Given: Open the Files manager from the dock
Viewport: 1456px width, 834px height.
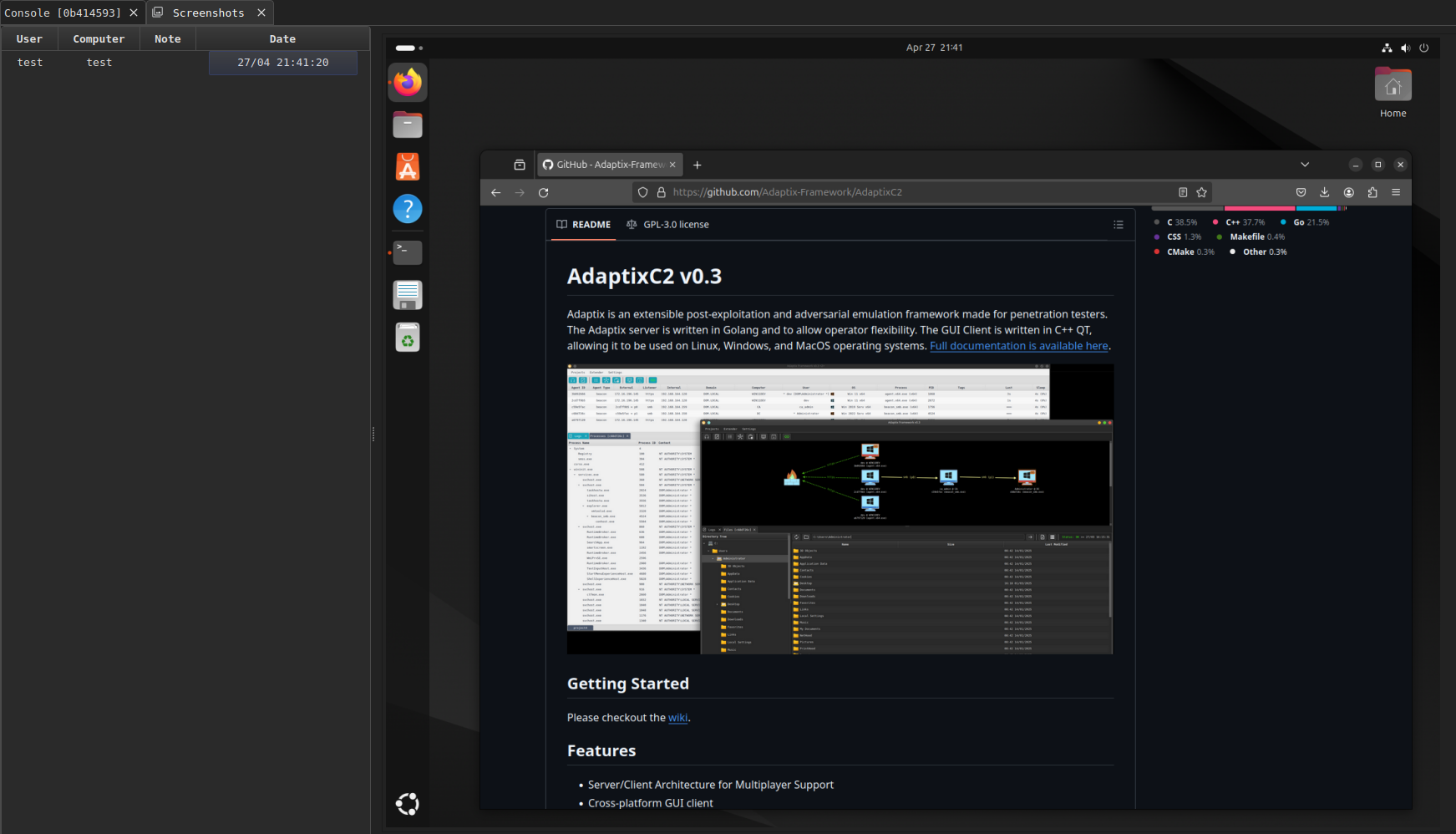Looking at the screenshot, I should coord(408,125).
